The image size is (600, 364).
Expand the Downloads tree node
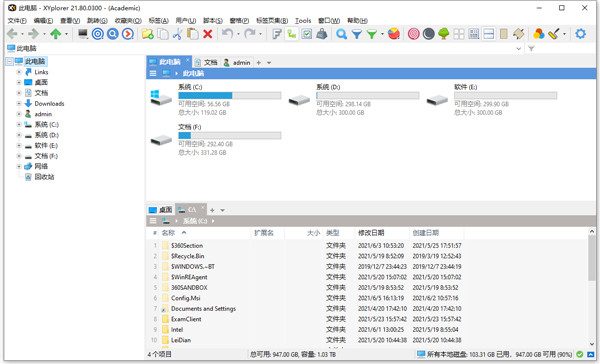[19, 103]
